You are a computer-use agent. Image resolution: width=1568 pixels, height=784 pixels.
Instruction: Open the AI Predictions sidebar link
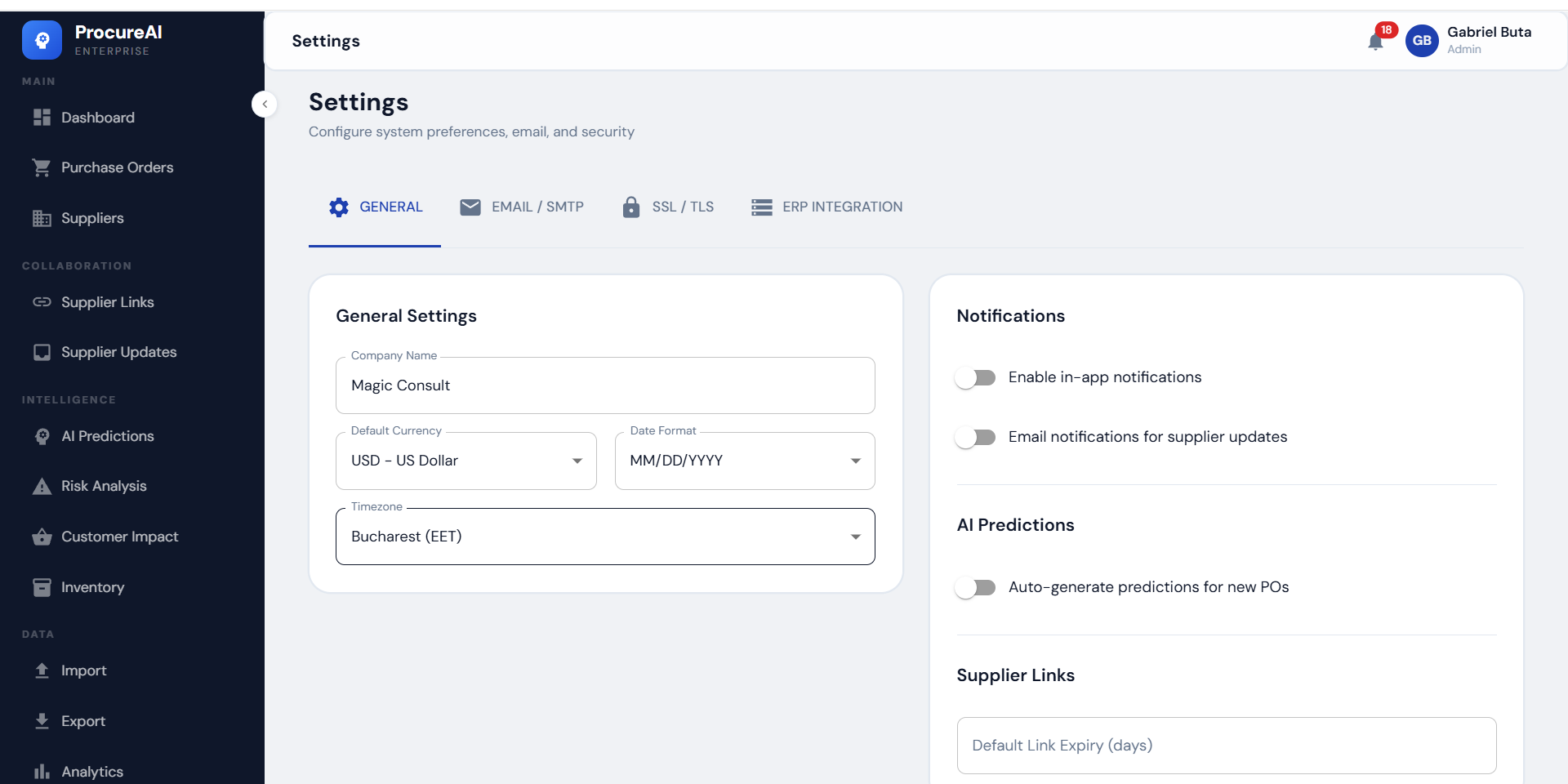pyautogui.click(x=107, y=436)
